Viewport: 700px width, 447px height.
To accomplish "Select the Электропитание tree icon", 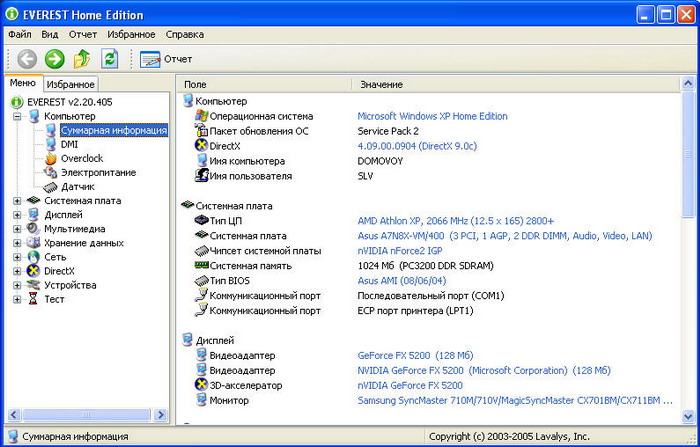I will pyautogui.click(x=51, y=172).
